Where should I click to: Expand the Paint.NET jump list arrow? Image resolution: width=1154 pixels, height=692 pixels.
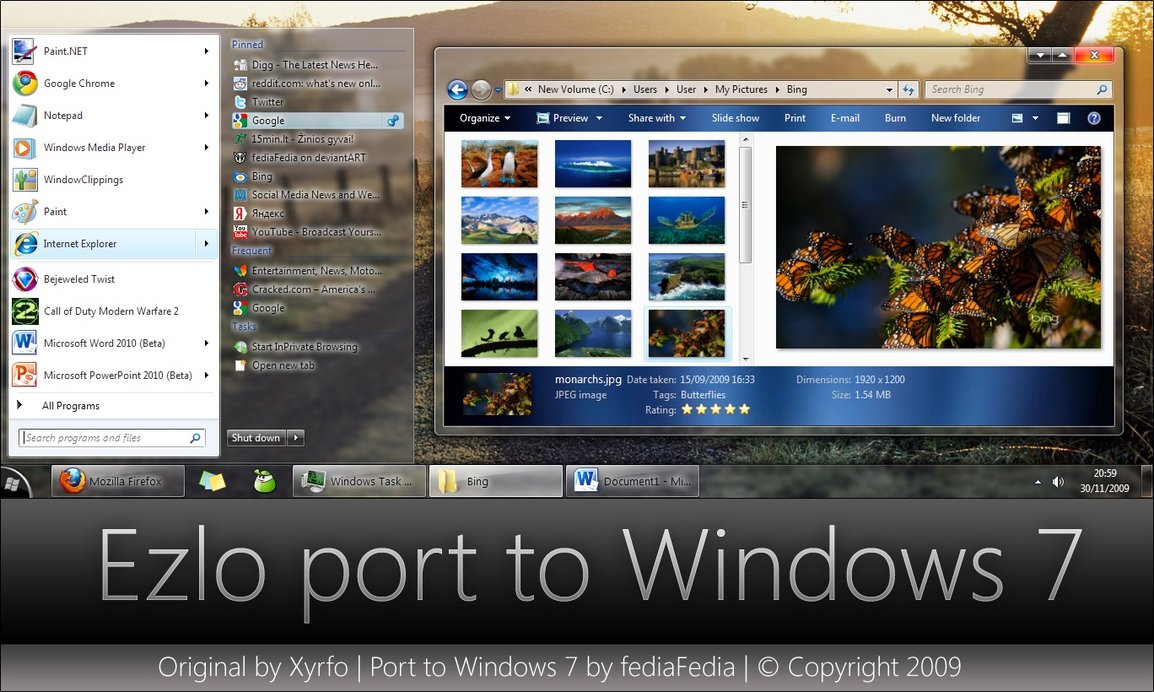click(x=207, y=51)
